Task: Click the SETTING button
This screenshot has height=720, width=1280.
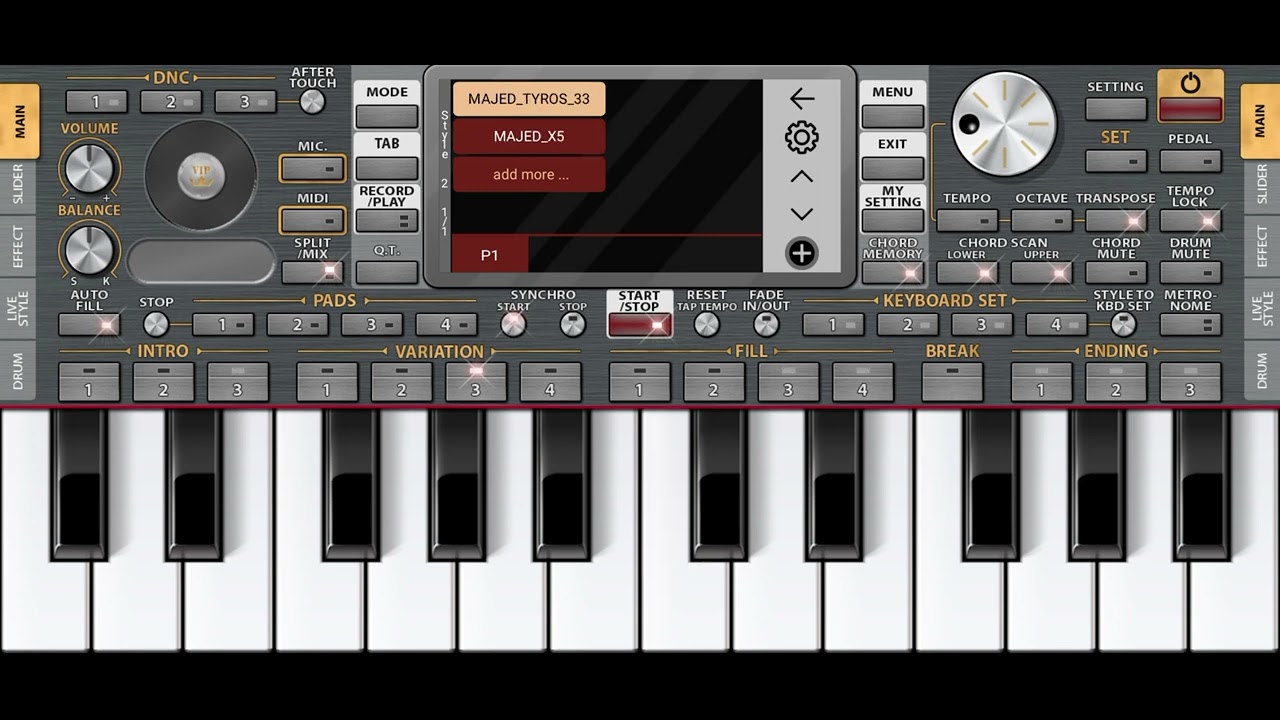Action: [1116, 108]
